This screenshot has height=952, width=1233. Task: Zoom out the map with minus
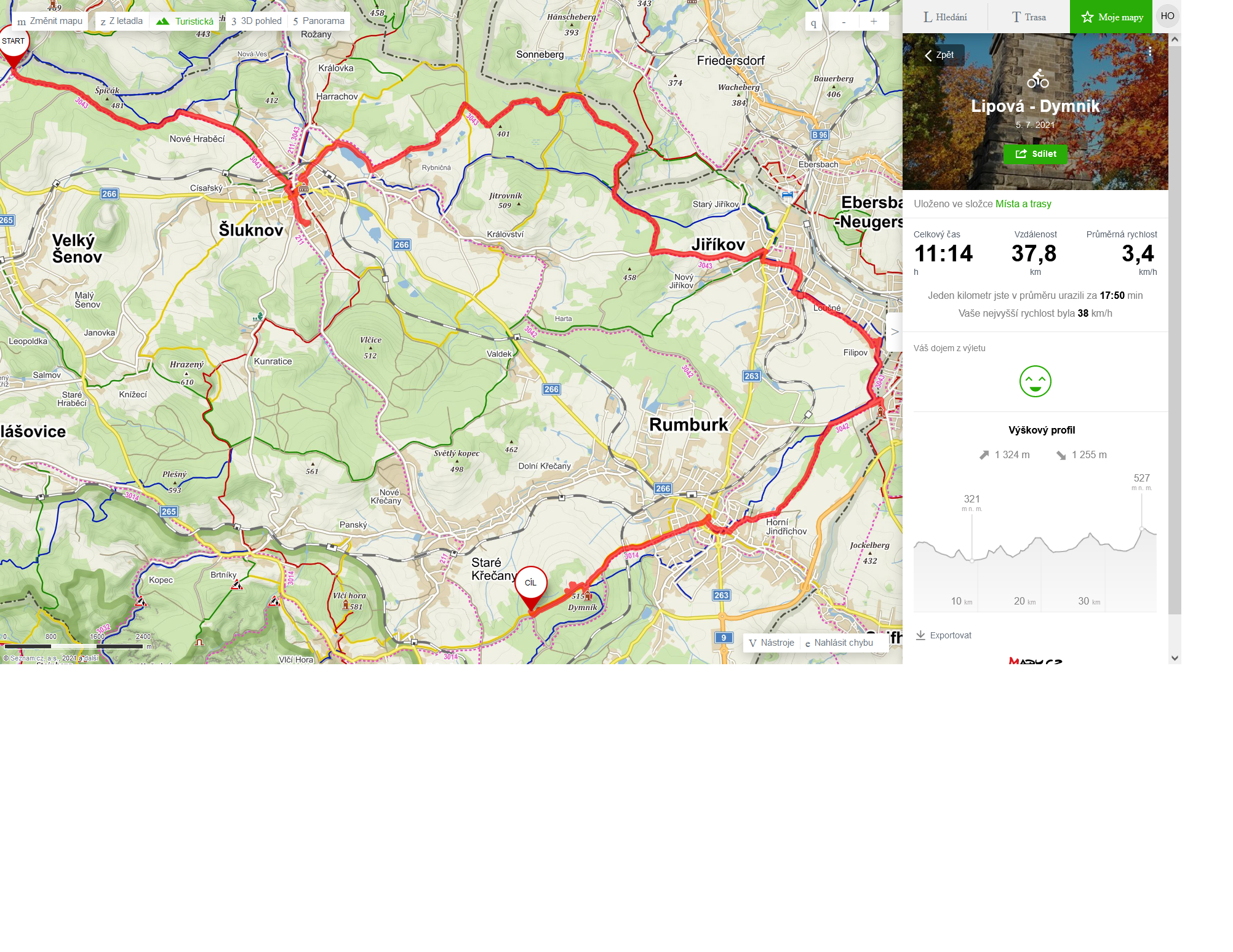(844, 22)
